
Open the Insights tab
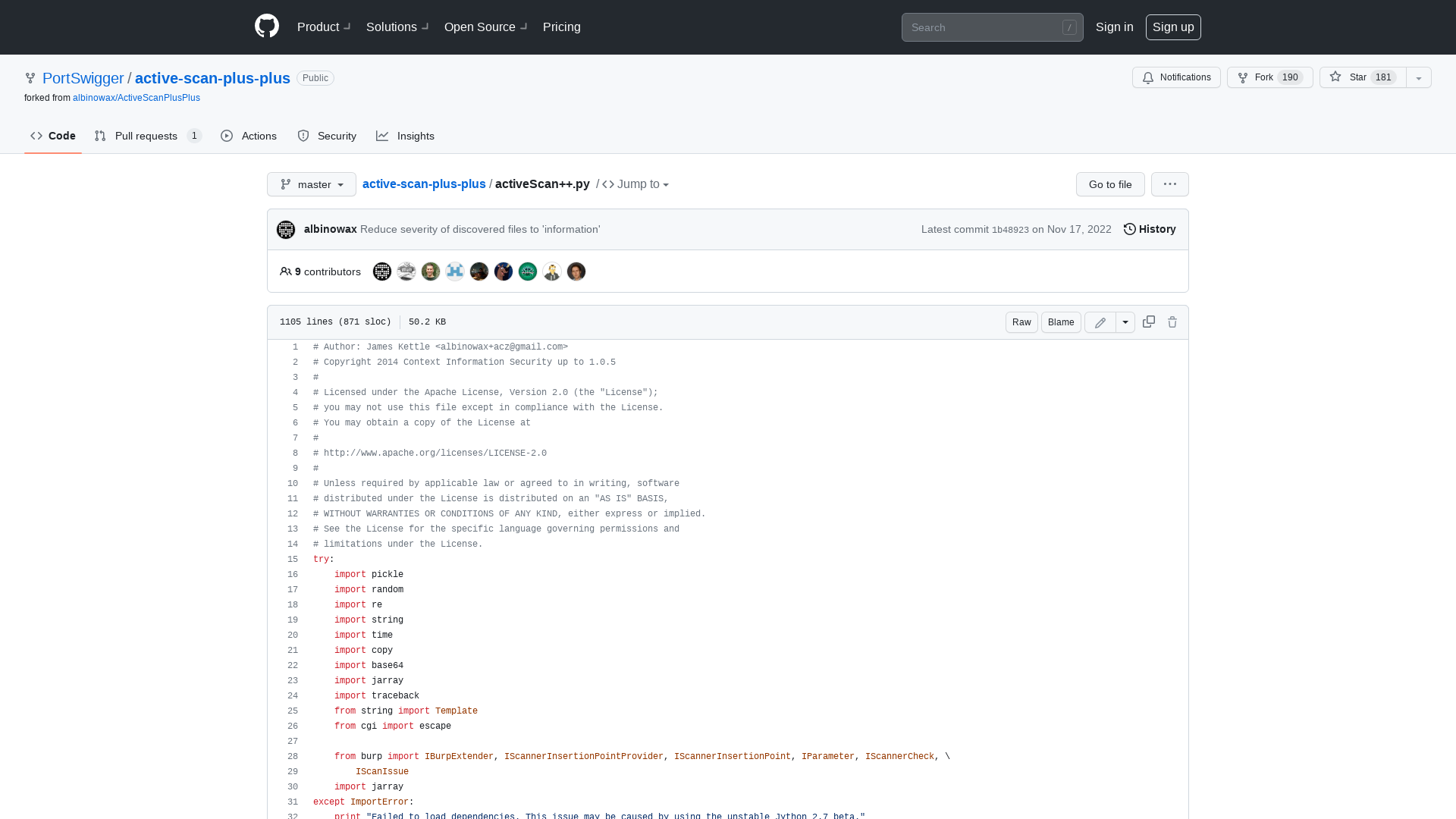(x=406, y=136)
